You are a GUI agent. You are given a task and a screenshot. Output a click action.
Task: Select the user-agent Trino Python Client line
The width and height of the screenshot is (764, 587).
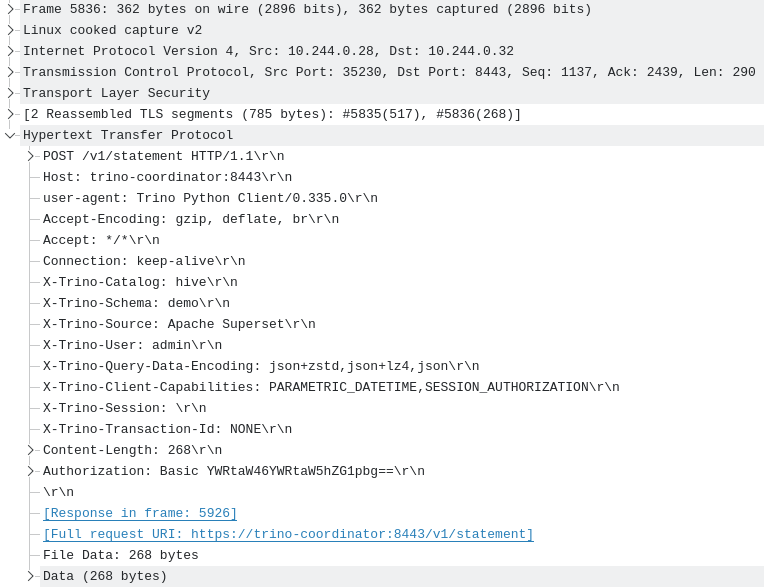(x=210, y=198)
